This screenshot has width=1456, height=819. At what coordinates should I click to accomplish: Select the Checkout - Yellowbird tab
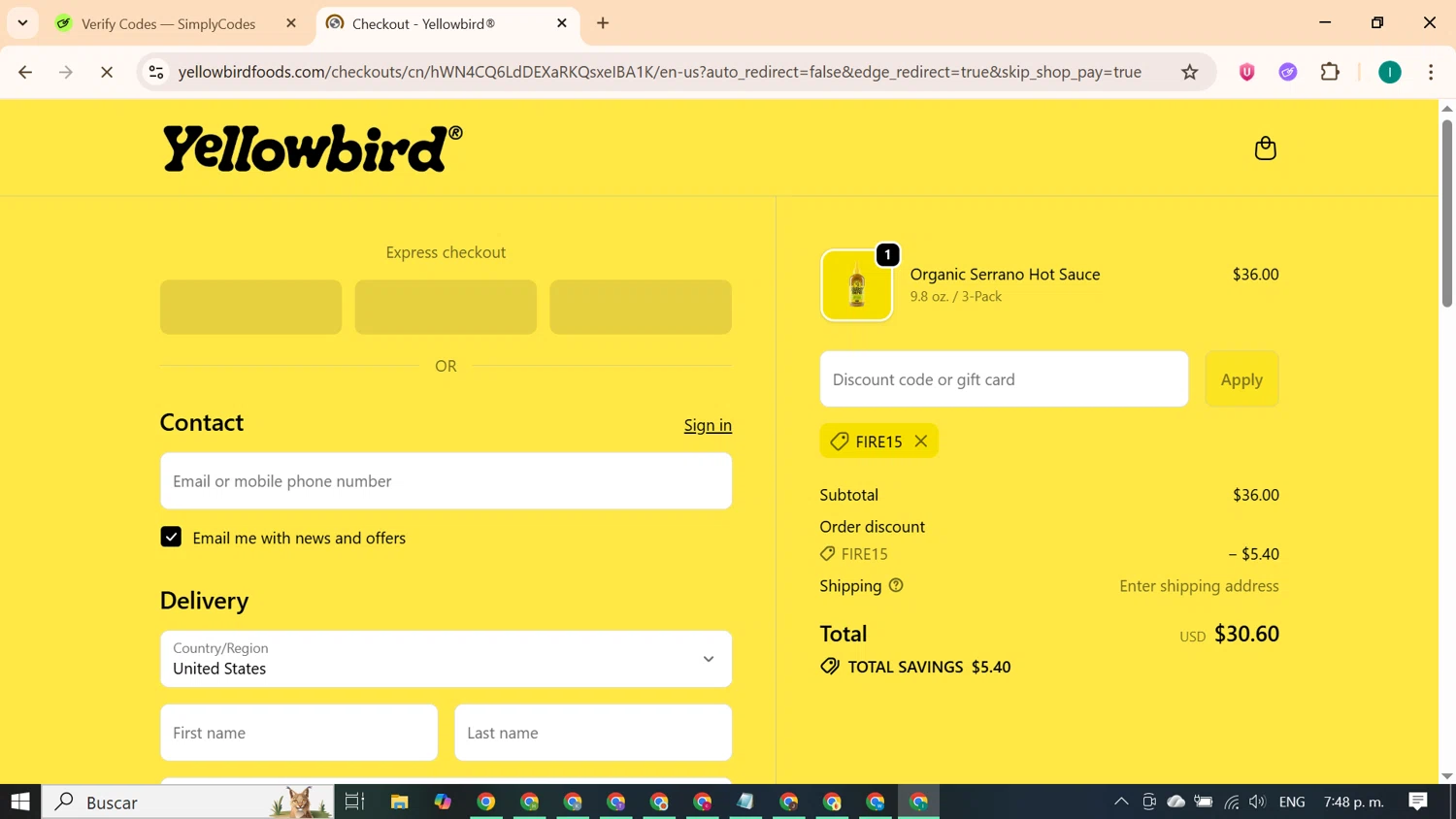coord(423,23)
